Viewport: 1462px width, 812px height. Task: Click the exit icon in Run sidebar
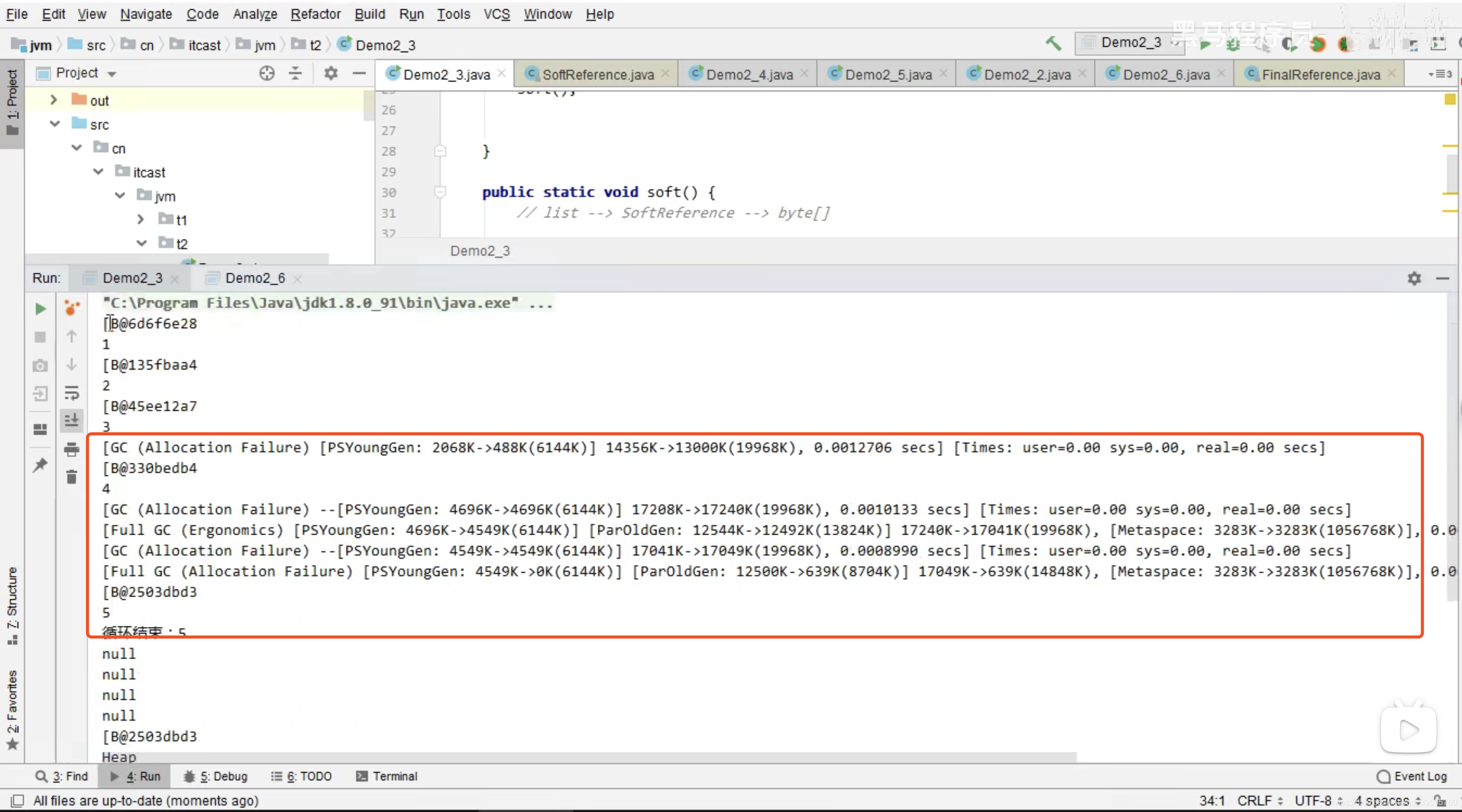pos(40,393)
